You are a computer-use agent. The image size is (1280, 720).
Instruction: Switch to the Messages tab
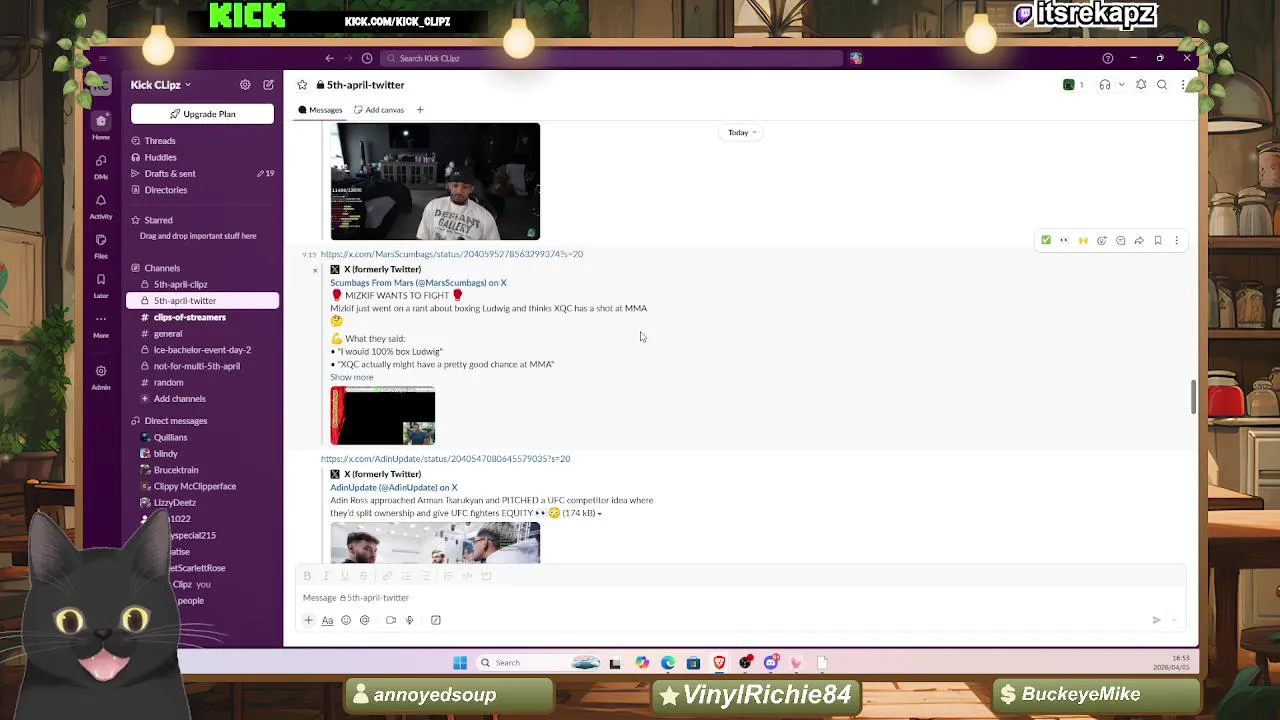click(x=320, y=110)
